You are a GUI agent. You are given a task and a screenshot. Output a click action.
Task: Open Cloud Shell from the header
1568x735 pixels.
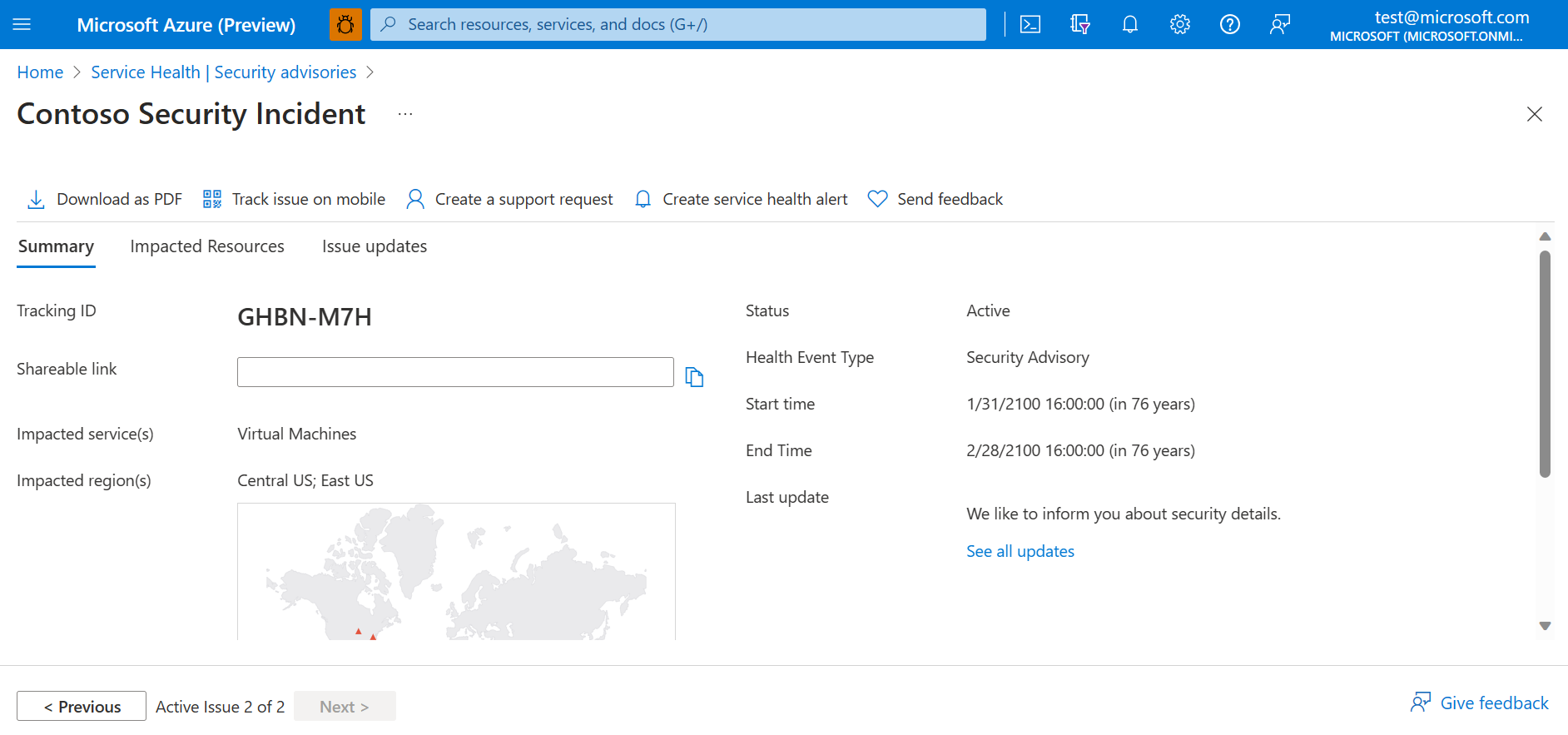tap(1030, 25)
